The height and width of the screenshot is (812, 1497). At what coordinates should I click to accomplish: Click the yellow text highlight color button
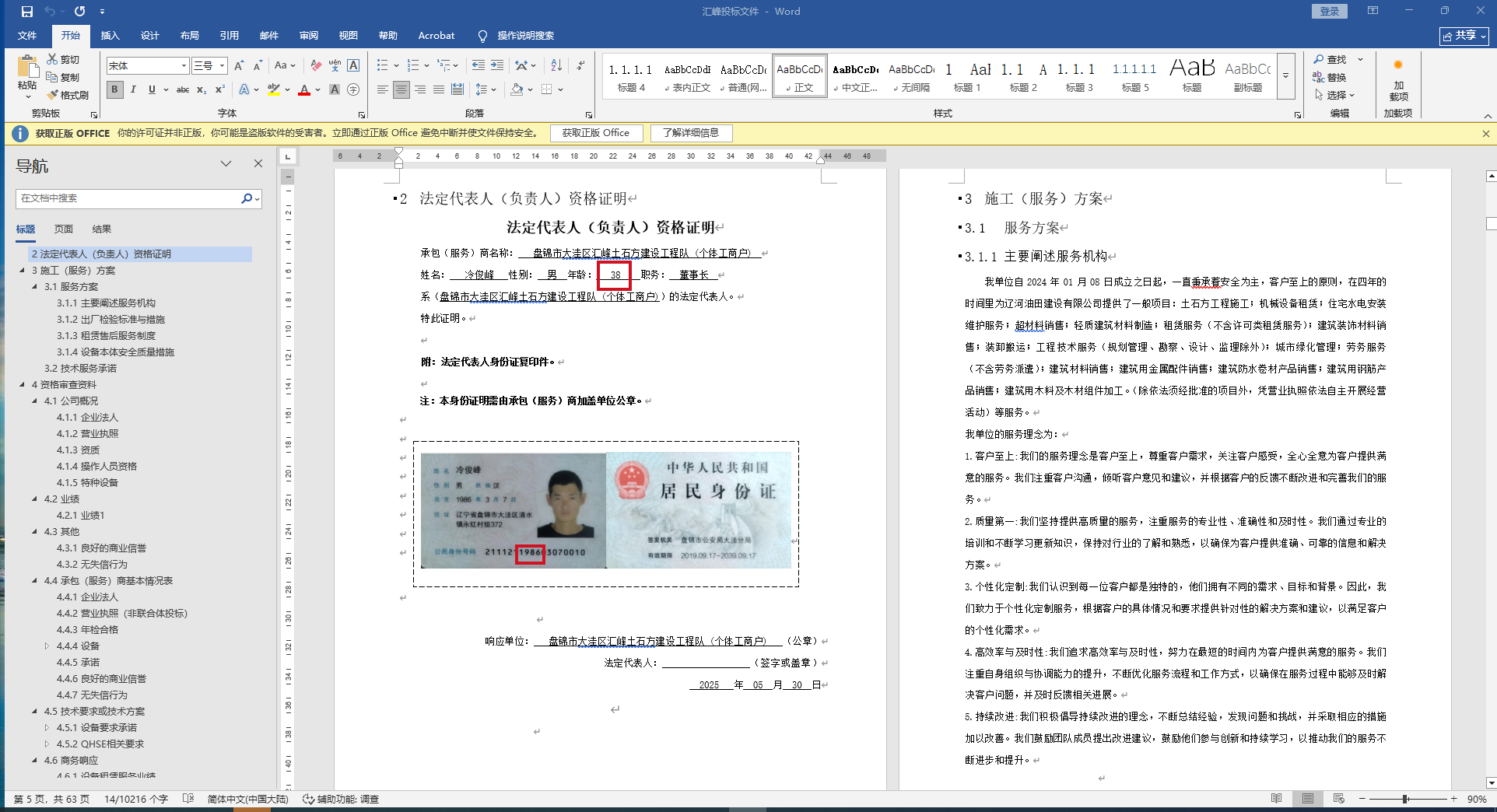[273, 89]
